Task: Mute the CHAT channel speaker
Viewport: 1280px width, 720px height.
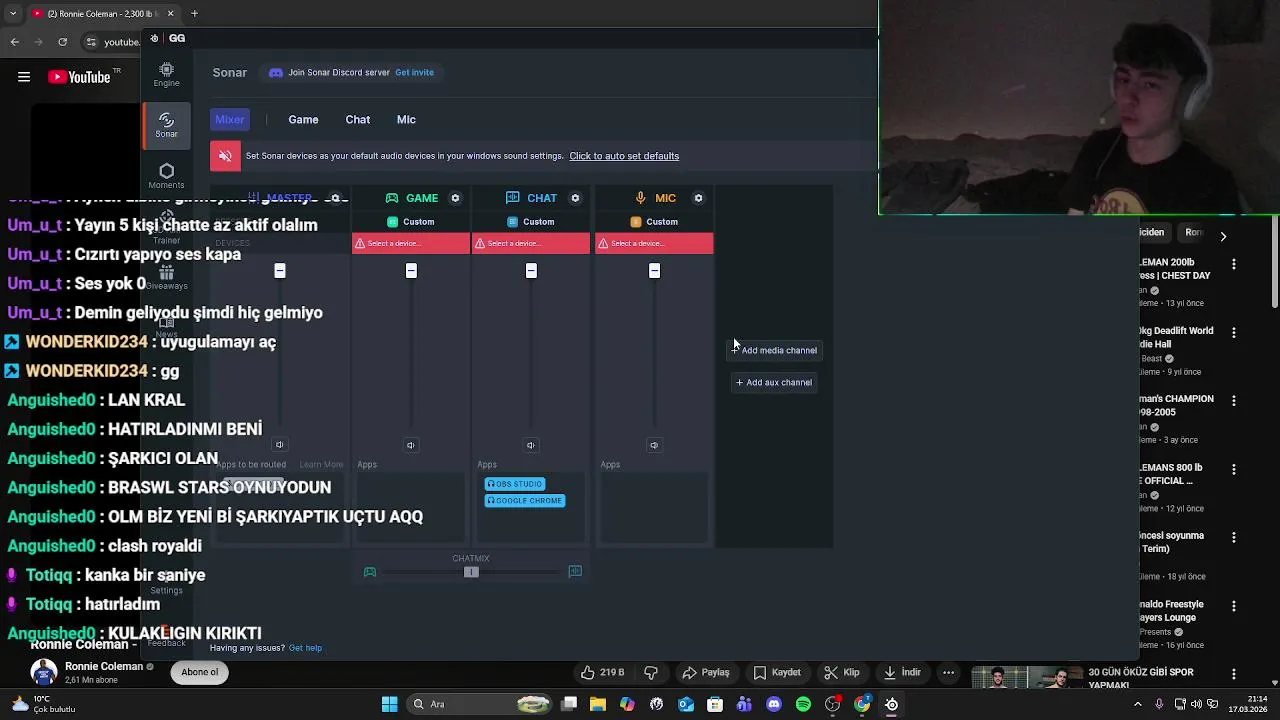Action: point(531,445)
